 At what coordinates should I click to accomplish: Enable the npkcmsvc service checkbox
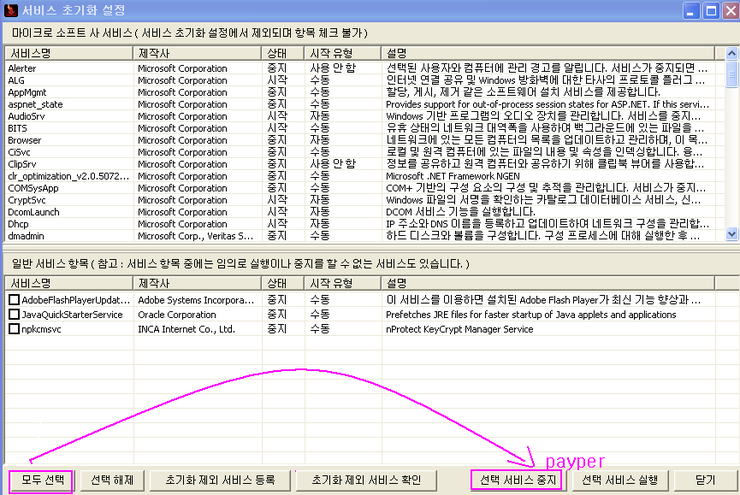click(14, 328)
